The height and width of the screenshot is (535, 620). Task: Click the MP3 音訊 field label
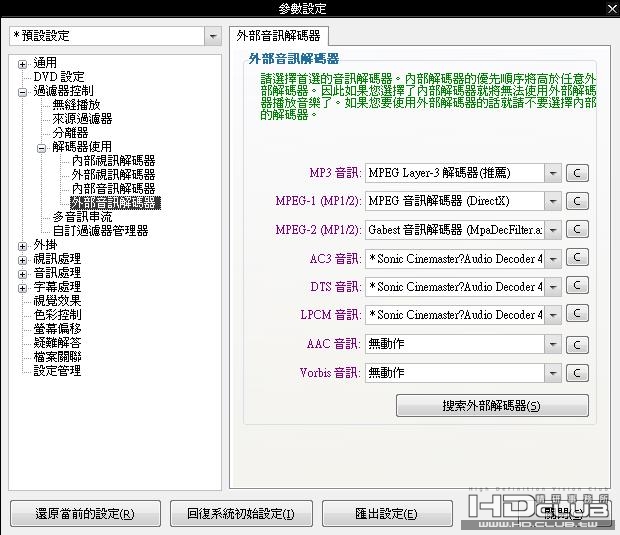[x=335, y=173]
